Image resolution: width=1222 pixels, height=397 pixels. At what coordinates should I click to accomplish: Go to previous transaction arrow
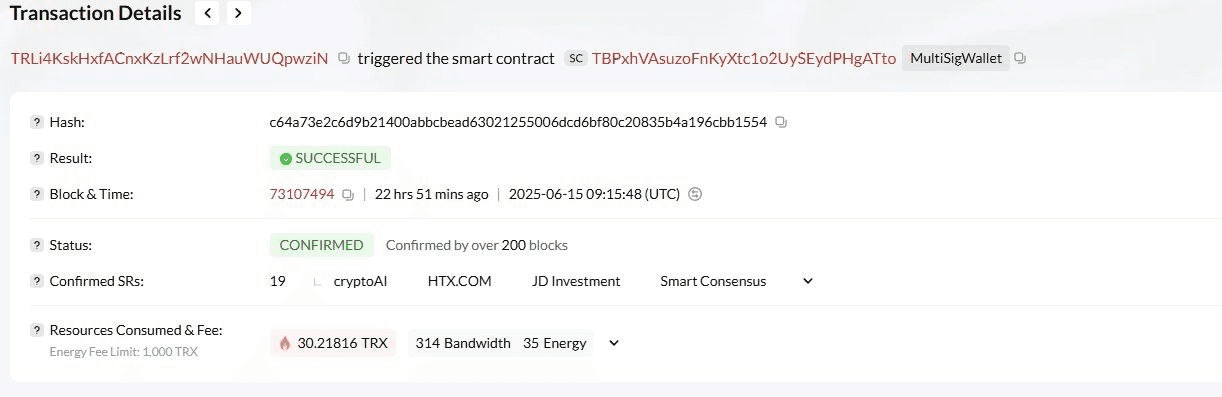208,13
